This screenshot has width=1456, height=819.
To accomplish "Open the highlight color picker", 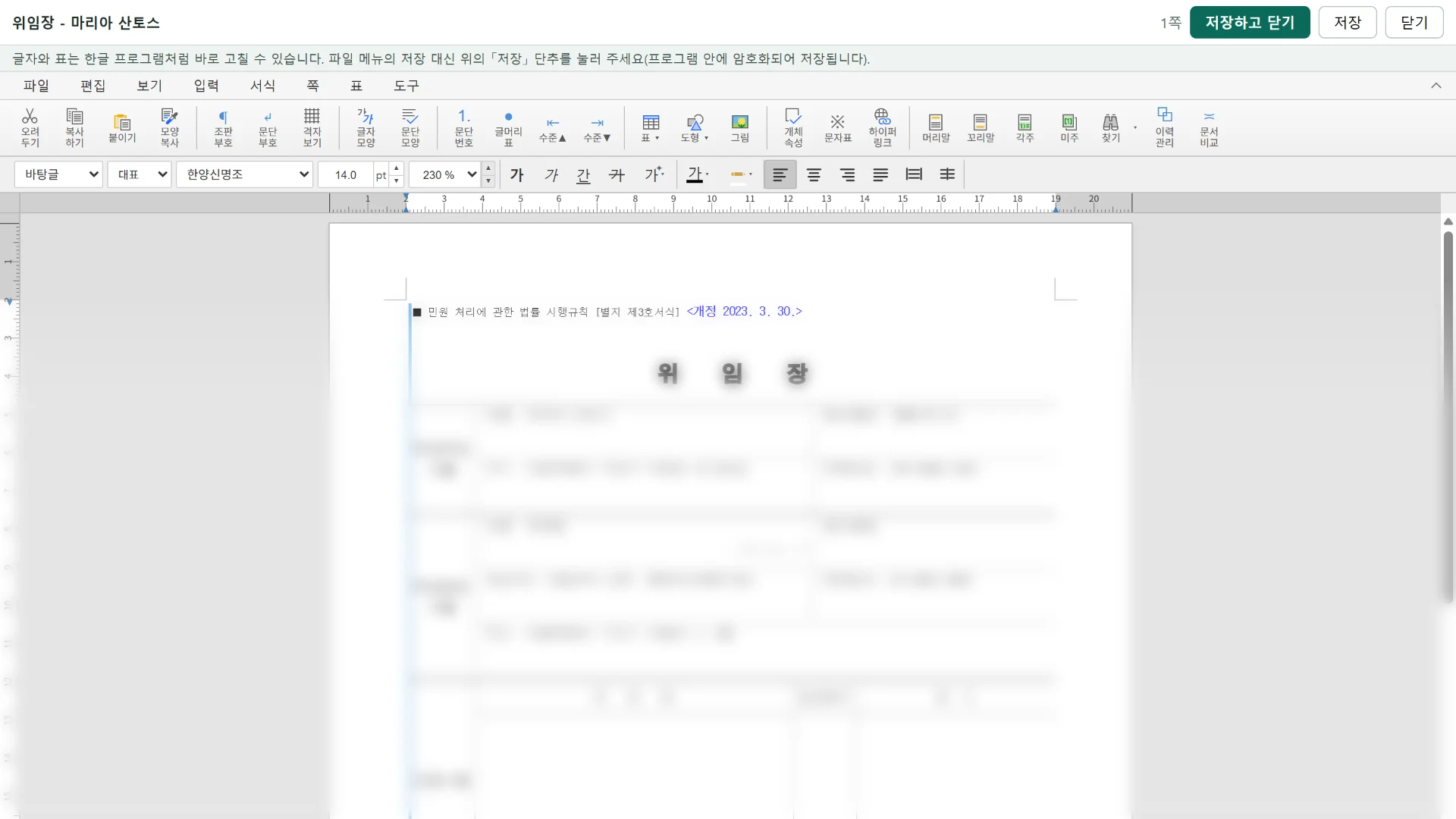I will (741, 174).
